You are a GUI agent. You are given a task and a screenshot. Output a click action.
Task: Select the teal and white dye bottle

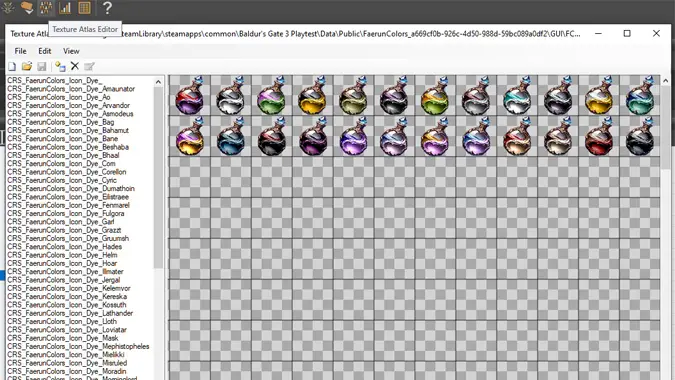coord(517,96)
